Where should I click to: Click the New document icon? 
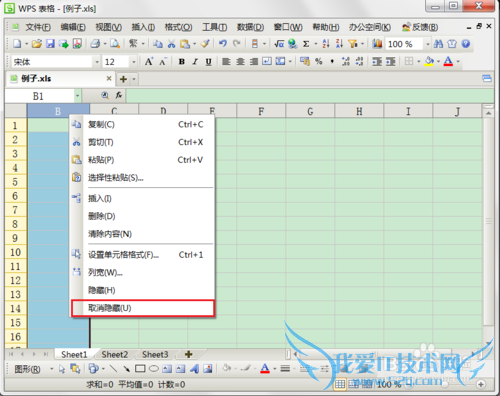tap(17, 44)
